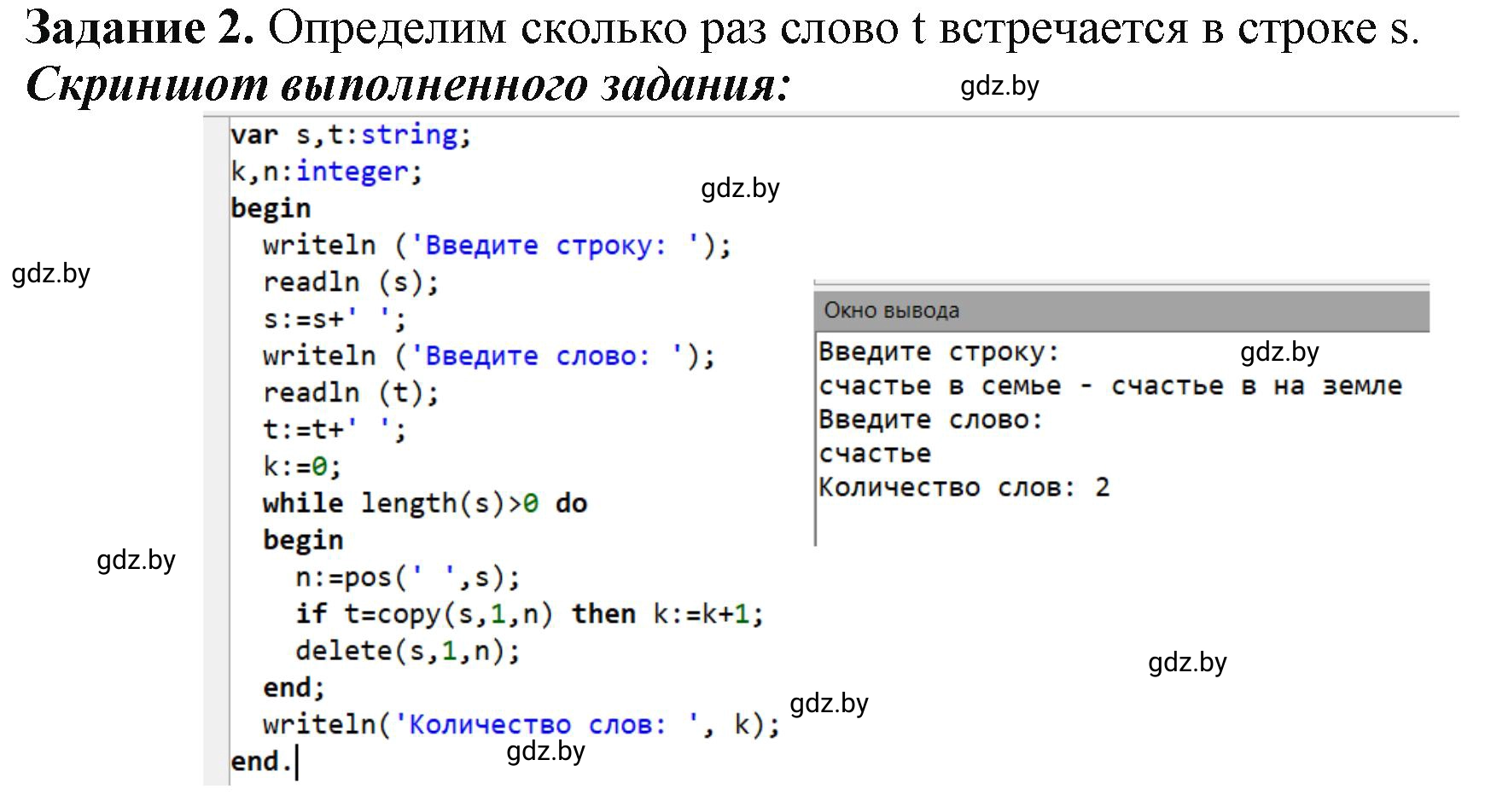Screen dimensions: 1485x812
Task: Click the 'end;' line closing the while loop
Action: point(294,687)
